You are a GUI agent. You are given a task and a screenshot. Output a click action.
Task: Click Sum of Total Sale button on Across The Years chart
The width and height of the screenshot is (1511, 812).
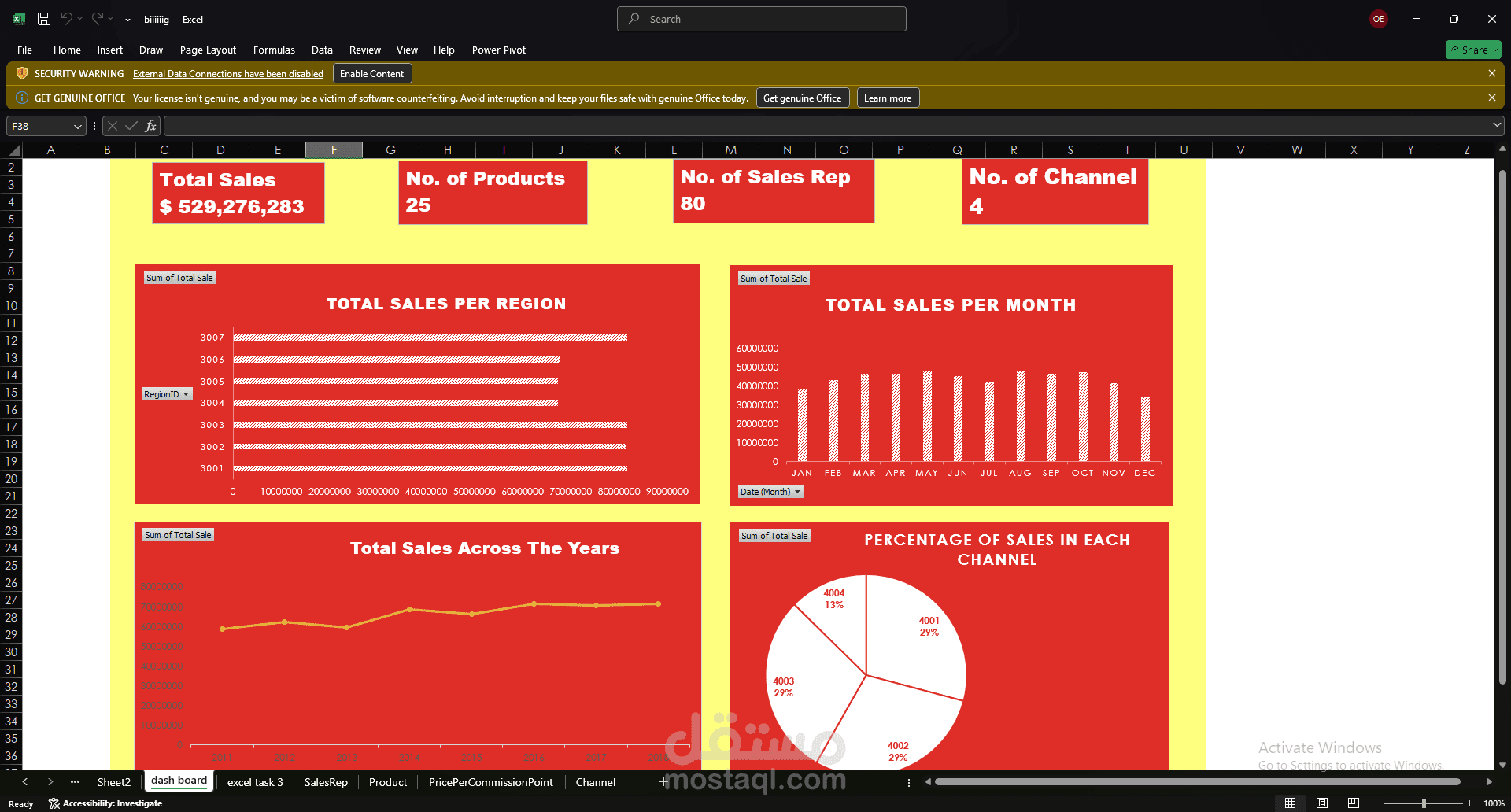pyautogui.click(x=178, y=535)
